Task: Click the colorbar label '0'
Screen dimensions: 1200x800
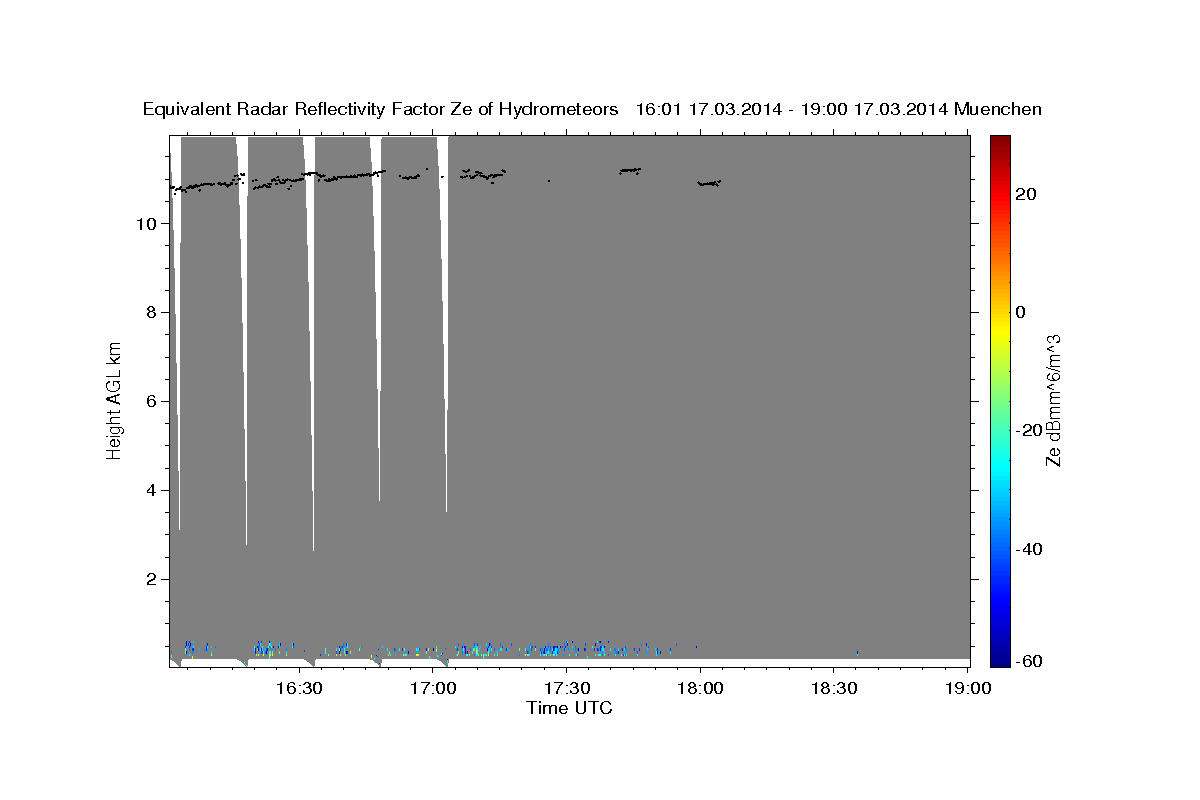Action: (x=1020, y=312)
